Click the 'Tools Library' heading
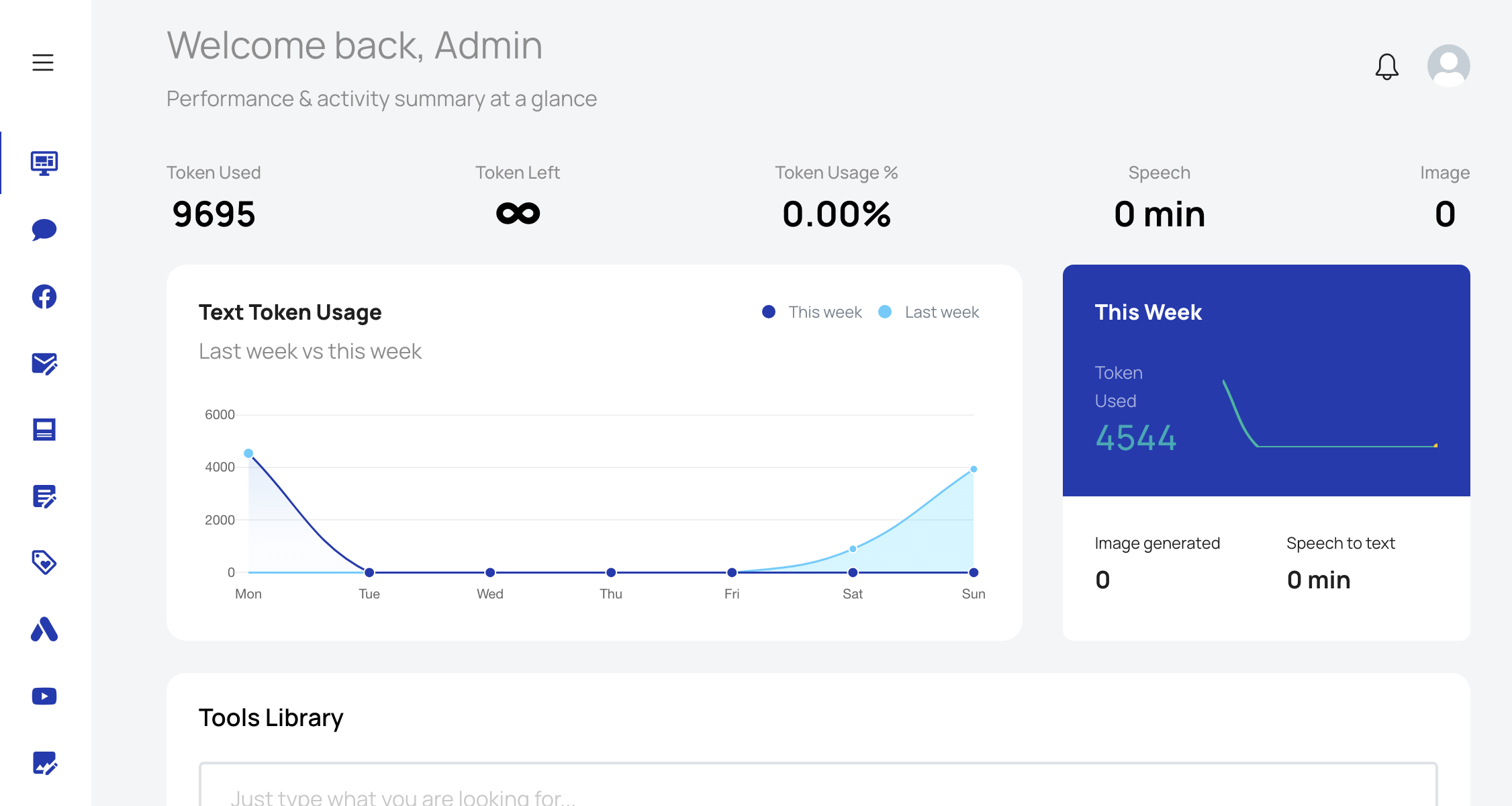Viewport: 1512px width, 806px height. (271, 718)
